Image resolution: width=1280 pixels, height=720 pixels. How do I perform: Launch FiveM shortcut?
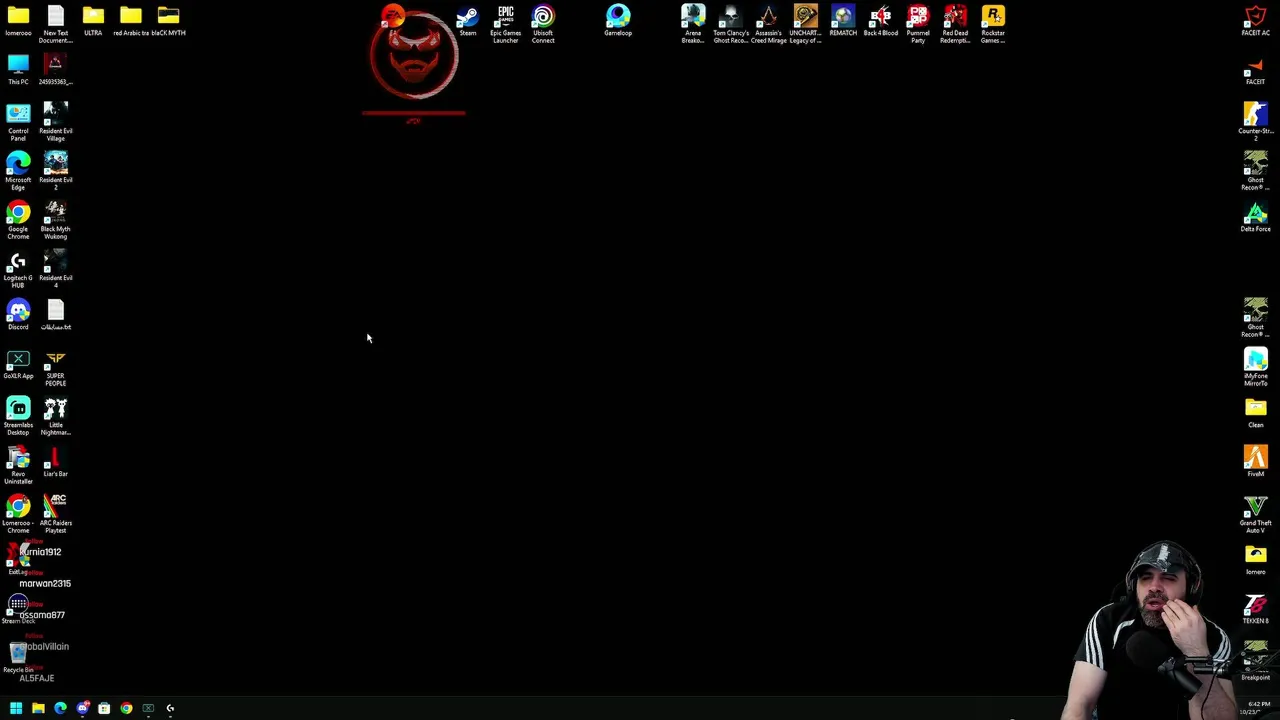coord(1256,462)
